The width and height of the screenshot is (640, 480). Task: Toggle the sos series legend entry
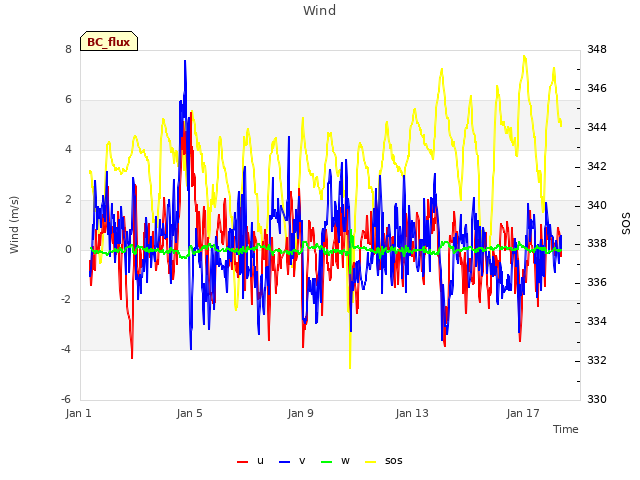pos(384,461)
